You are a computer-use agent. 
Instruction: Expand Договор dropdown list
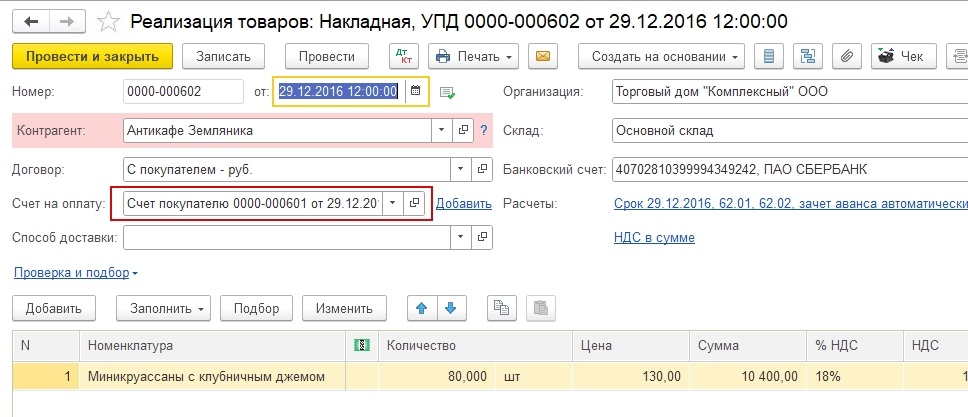coord(461,169)
